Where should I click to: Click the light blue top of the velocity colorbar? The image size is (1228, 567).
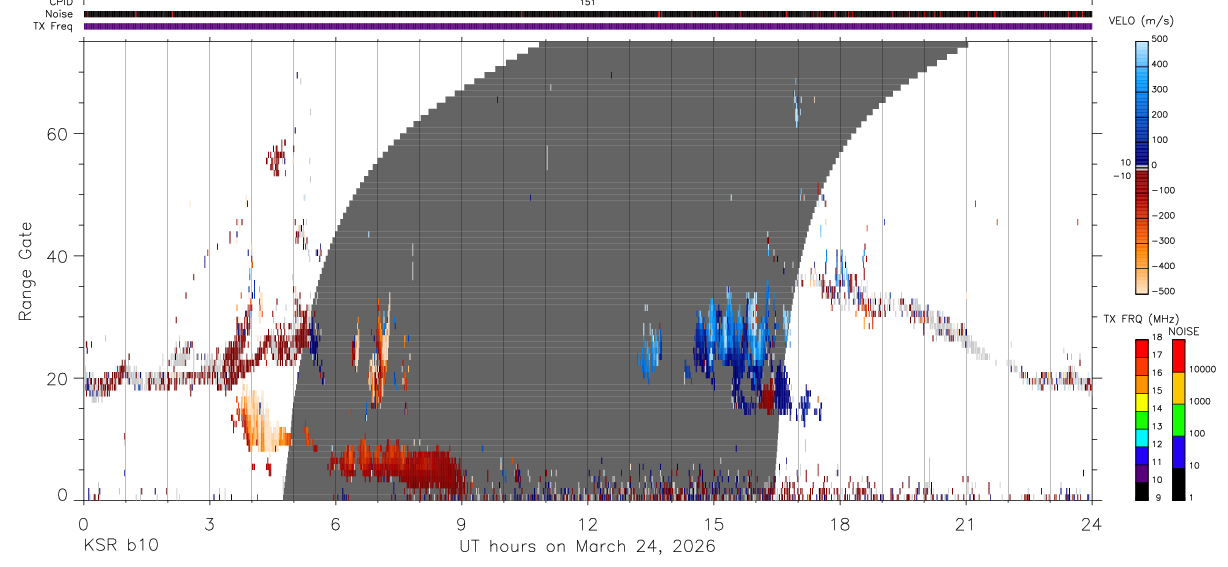(x=1142, y=52)
